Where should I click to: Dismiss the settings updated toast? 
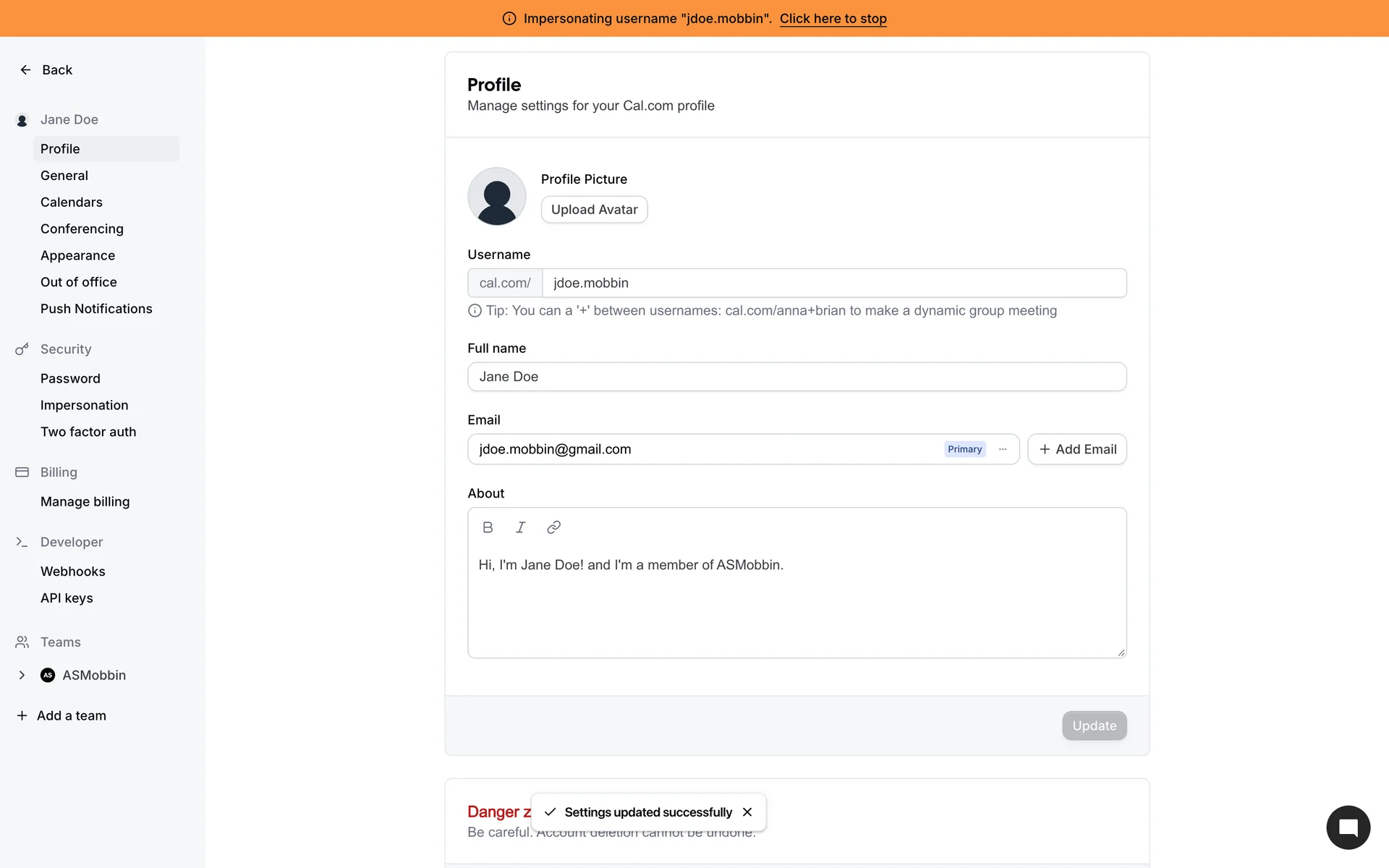[747, 812]
